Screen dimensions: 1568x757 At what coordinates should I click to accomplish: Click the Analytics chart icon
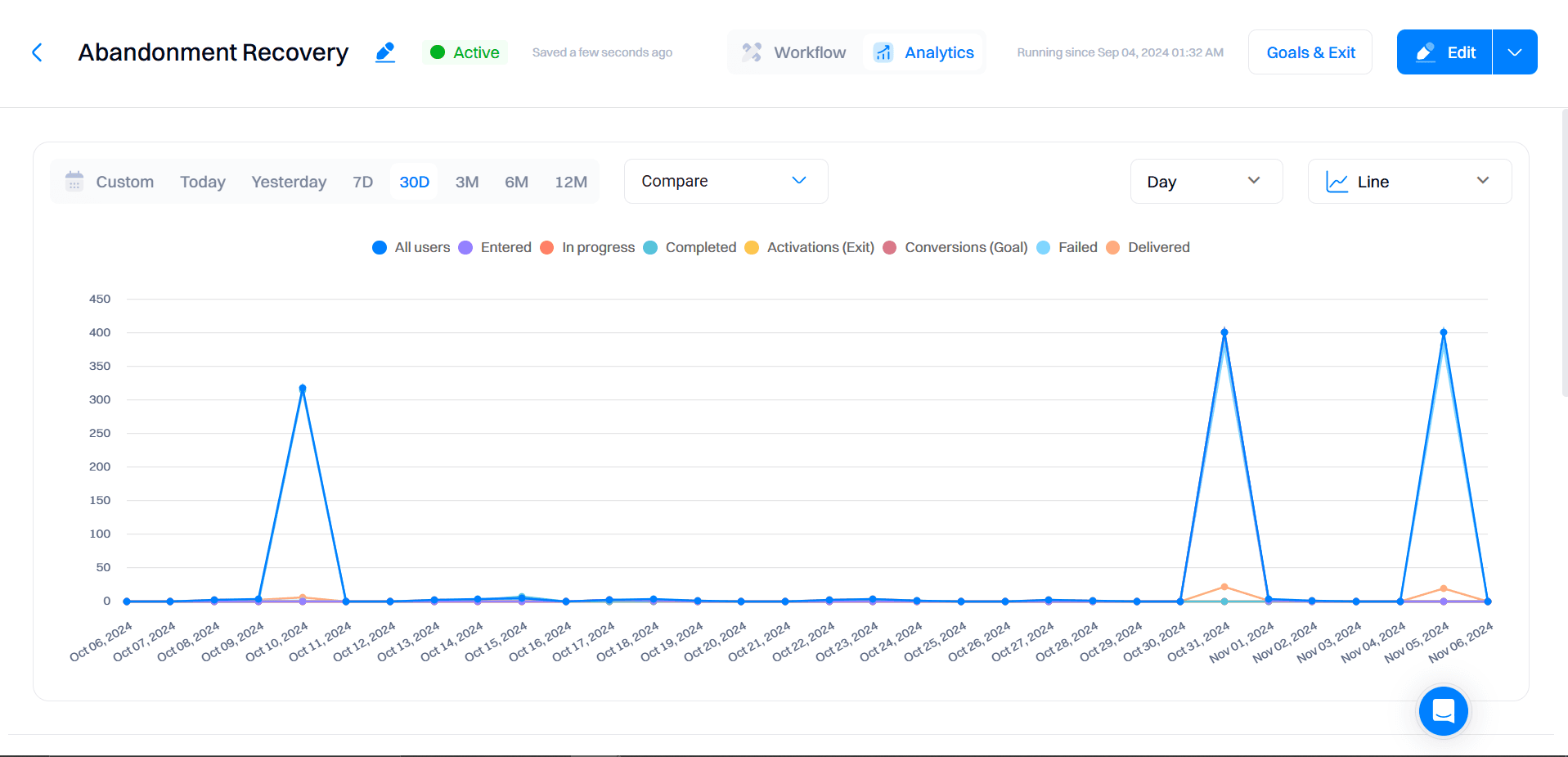[x=883, y=52]
